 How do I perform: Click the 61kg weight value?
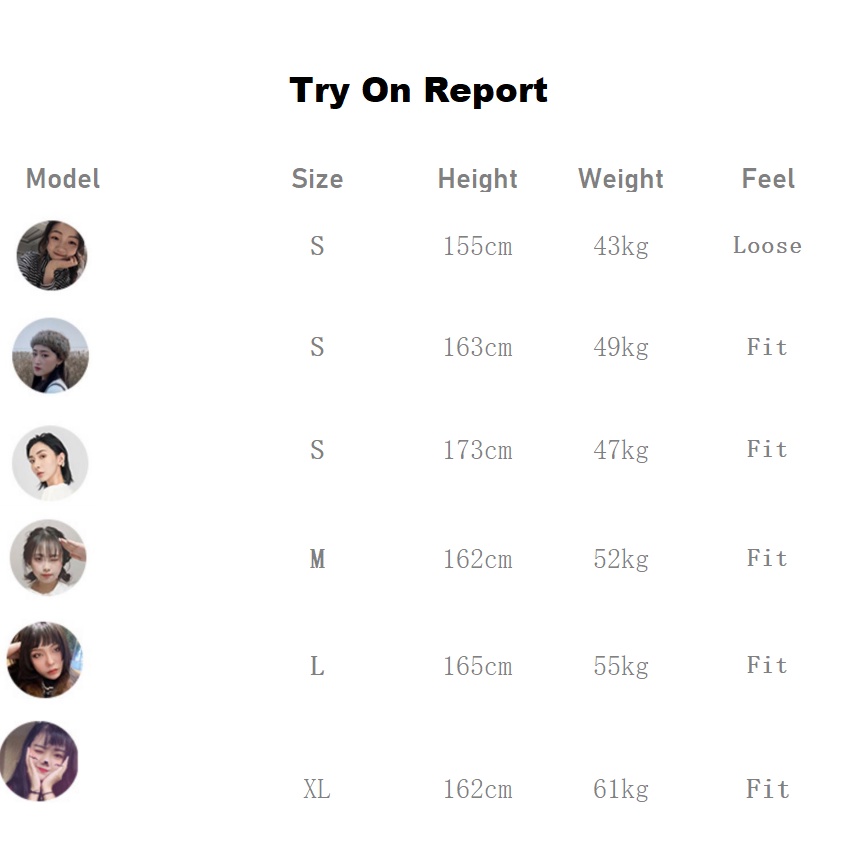coord(621,790)
